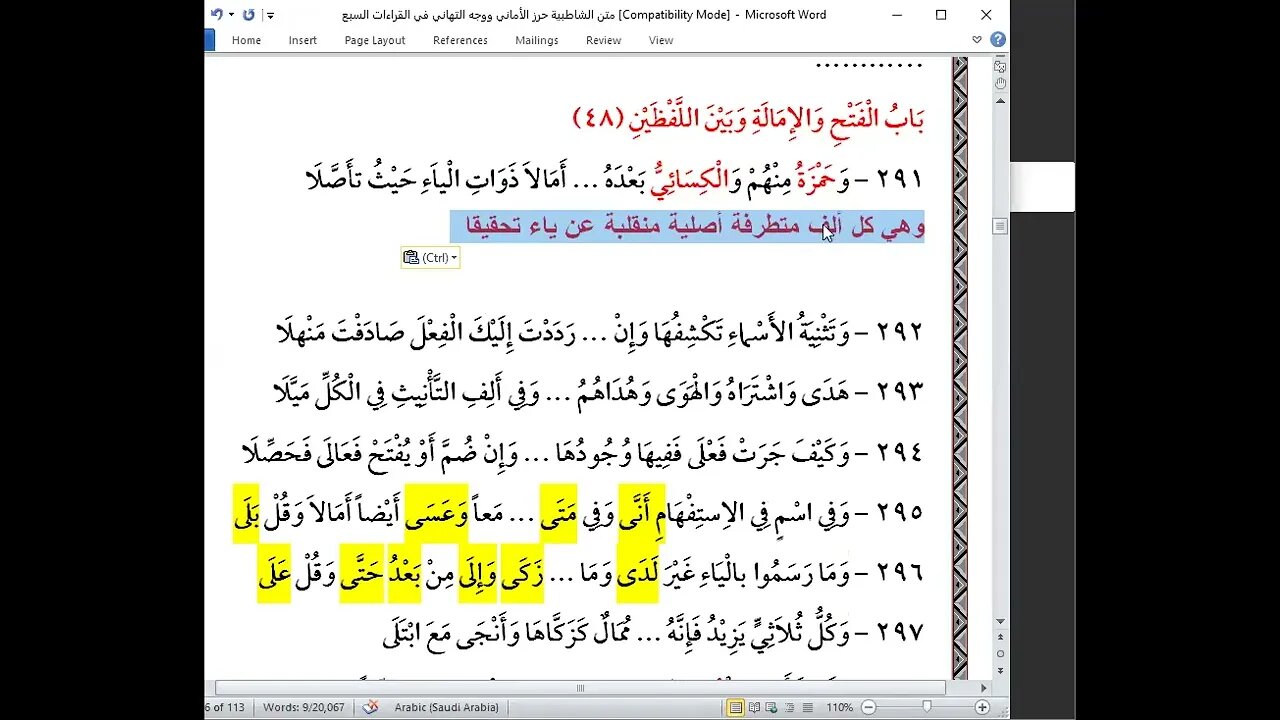The image size is (1280, 720).
Task: Click the hand icon above the scrollbar
Action: point(999,83)
